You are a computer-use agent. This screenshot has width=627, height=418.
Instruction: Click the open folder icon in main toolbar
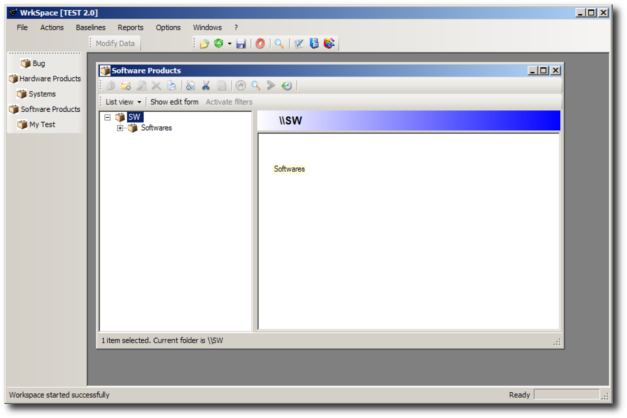tap(204, 44)
